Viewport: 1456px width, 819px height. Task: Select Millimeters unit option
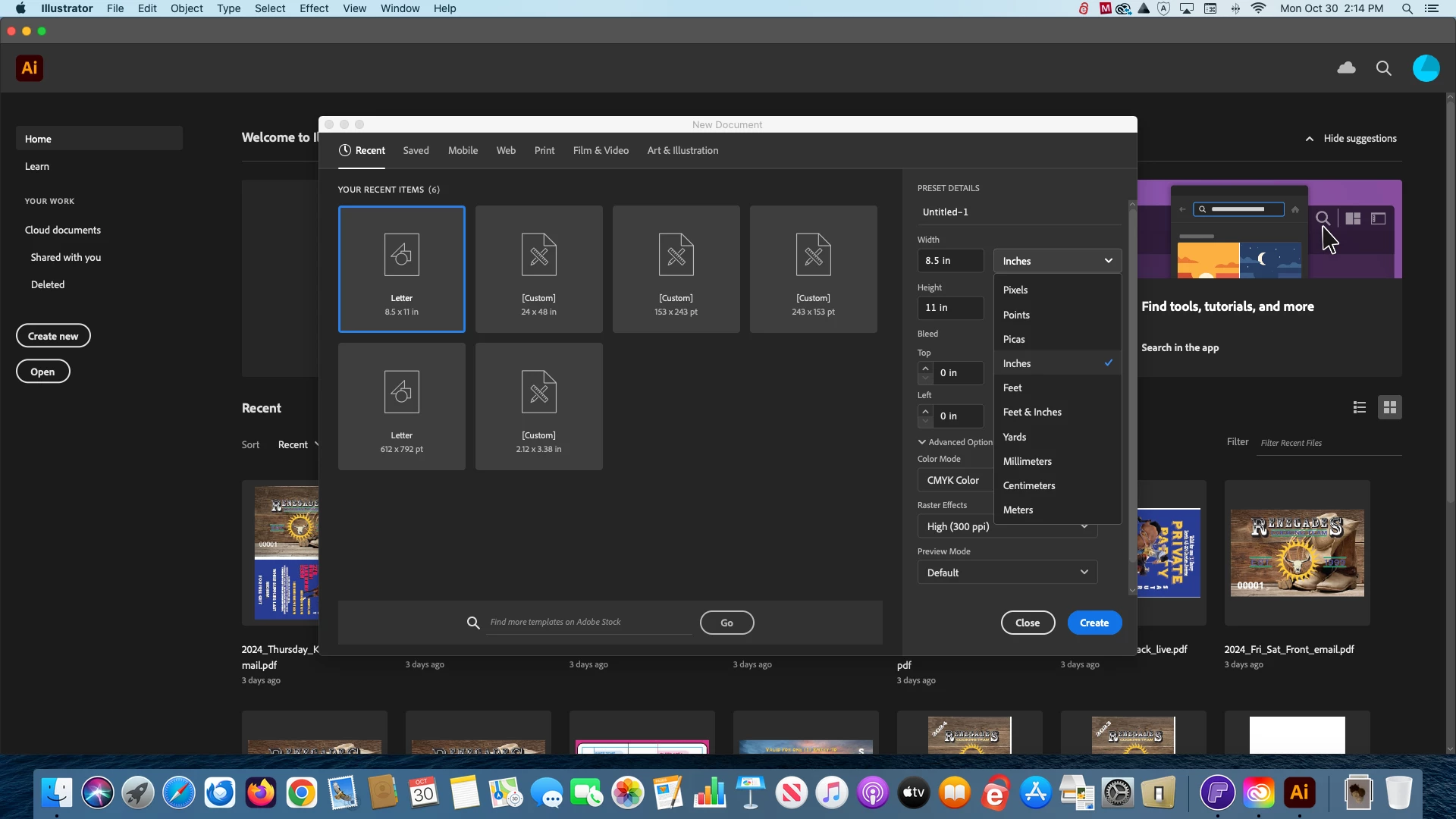(x=1027, y=461)
